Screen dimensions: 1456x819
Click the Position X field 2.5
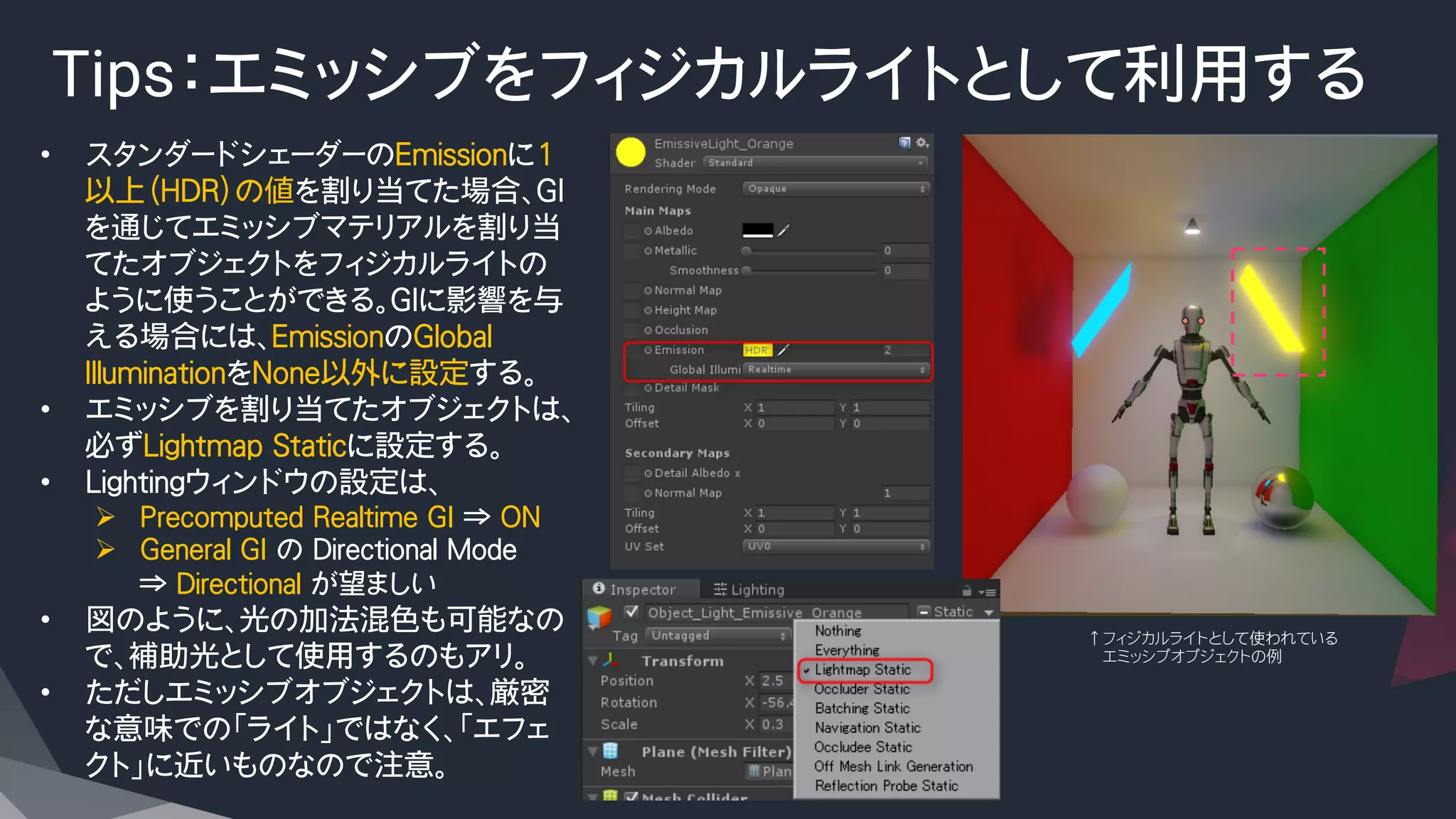tap(775, 681)
